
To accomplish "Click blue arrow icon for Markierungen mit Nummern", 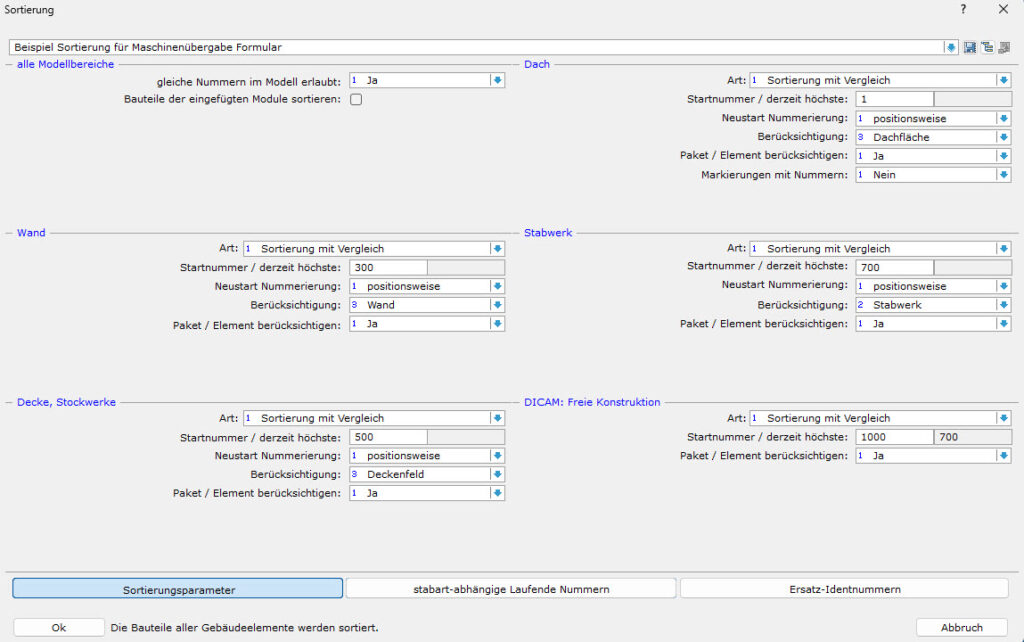I will point(1003,175).
